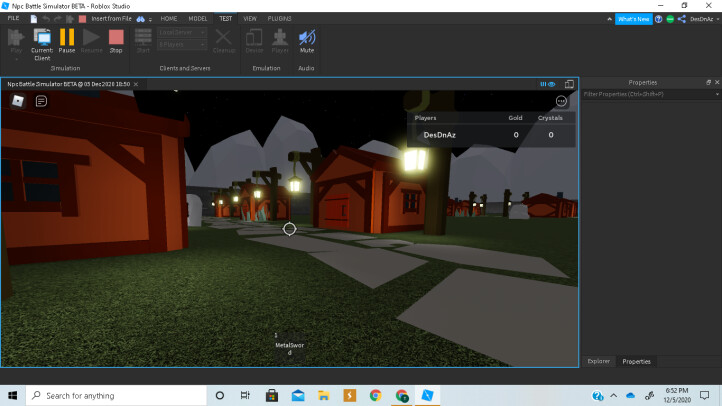This screenshot has height=406, width=722.
Task: Select the Npc Battle Simulator BETA document tab
Action: point(69,84)
